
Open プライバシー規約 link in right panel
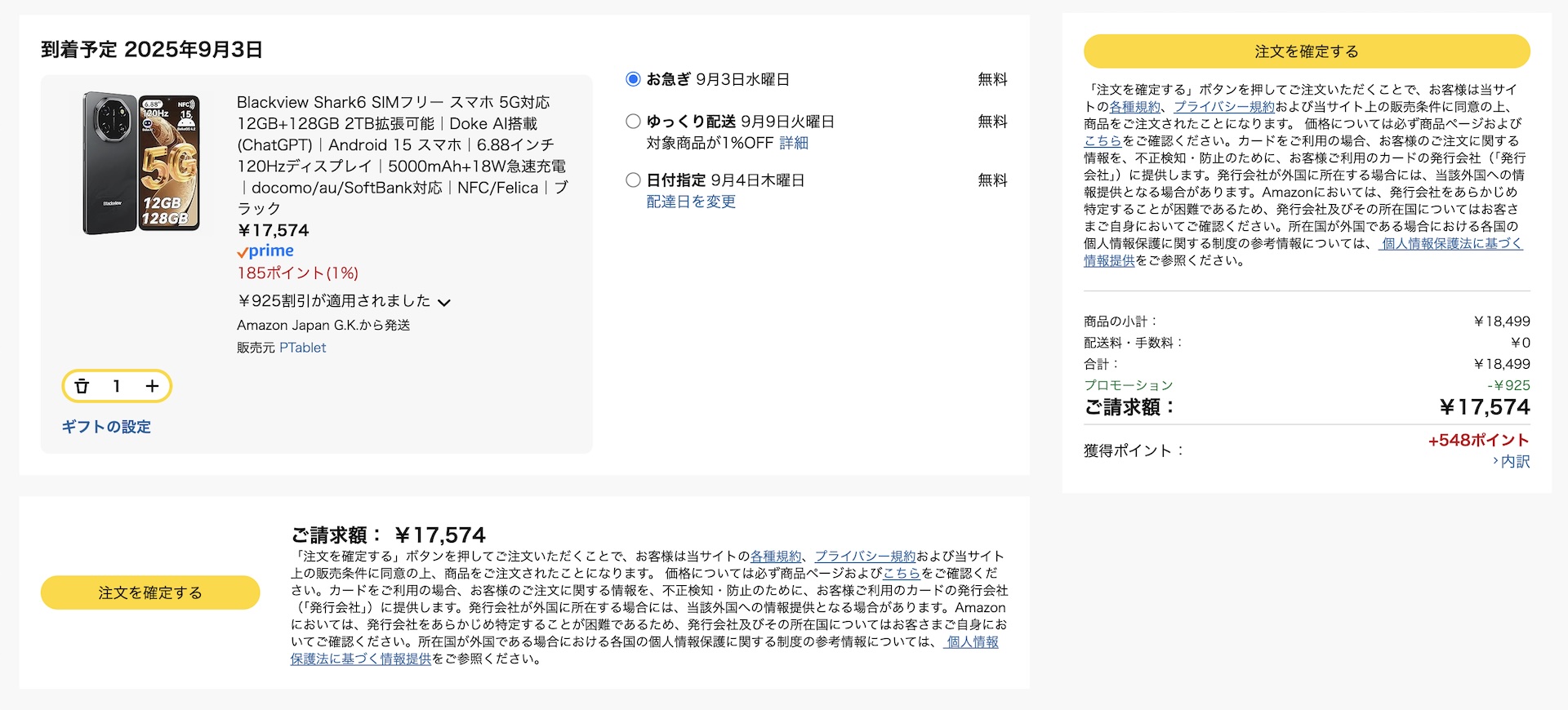tap(1224, 107)
